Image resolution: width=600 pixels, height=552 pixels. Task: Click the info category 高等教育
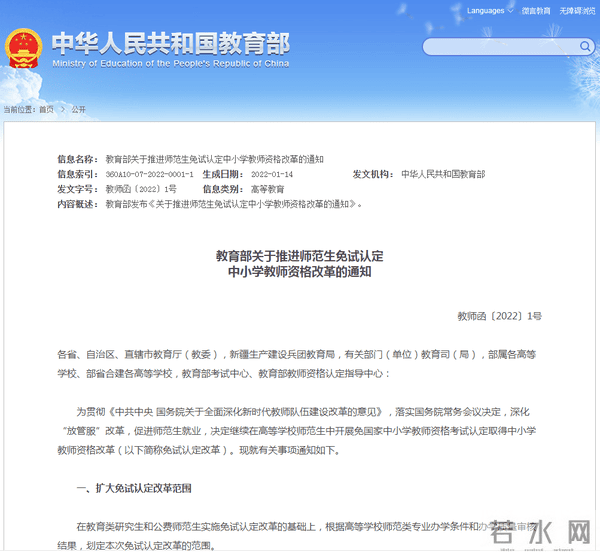pyautogui.click(x=267, y=189)
